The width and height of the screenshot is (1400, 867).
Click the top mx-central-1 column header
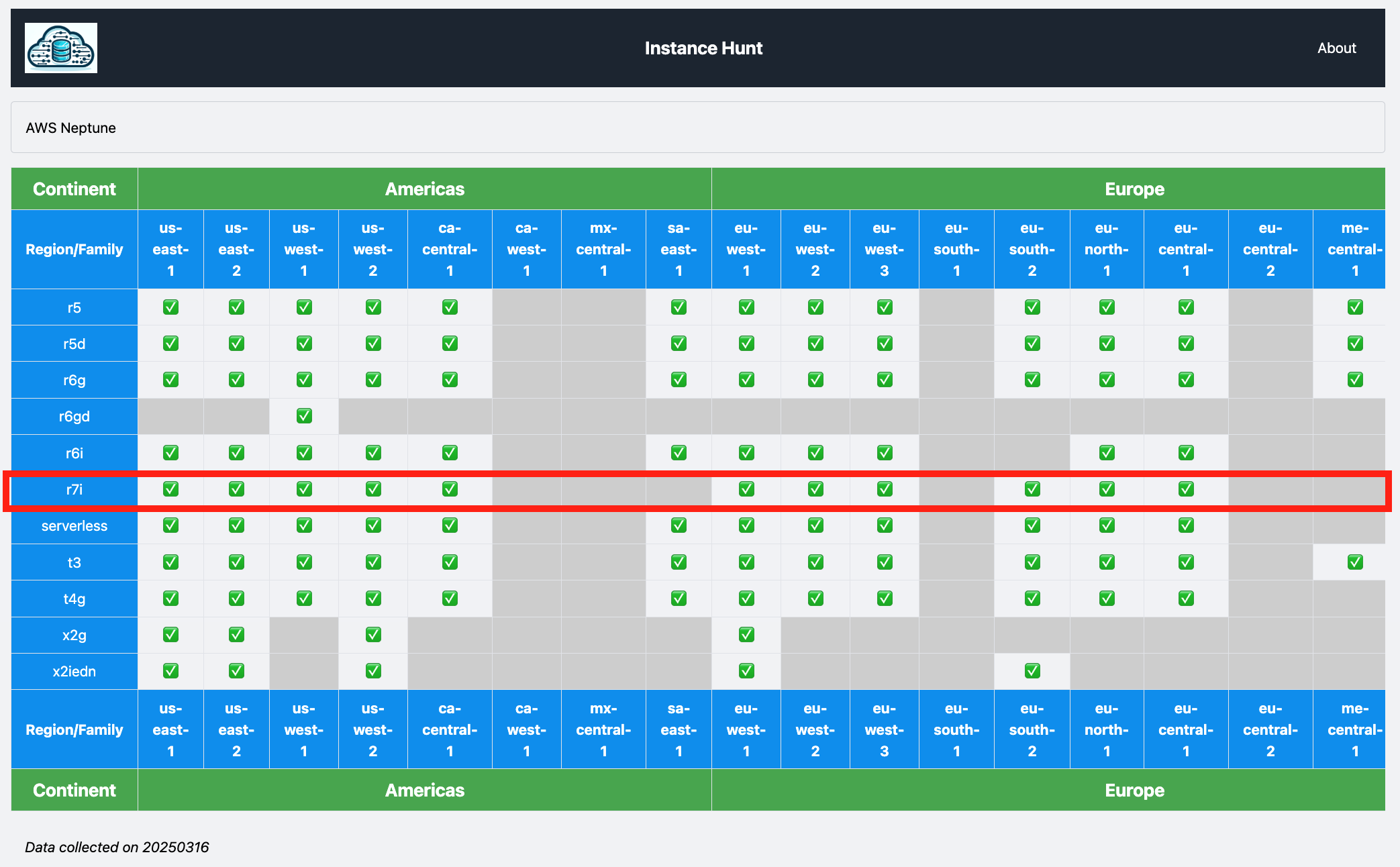click(603, 249)
